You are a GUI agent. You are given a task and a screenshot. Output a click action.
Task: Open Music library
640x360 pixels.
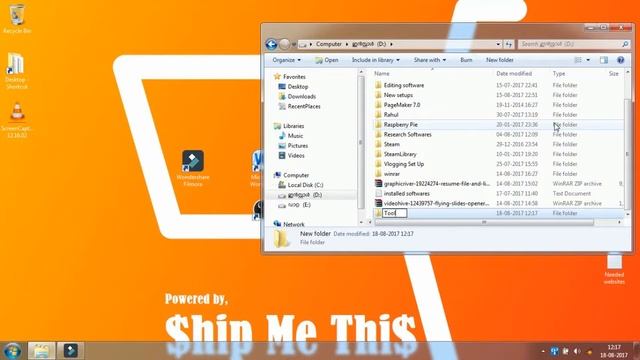tap(291, 136)
